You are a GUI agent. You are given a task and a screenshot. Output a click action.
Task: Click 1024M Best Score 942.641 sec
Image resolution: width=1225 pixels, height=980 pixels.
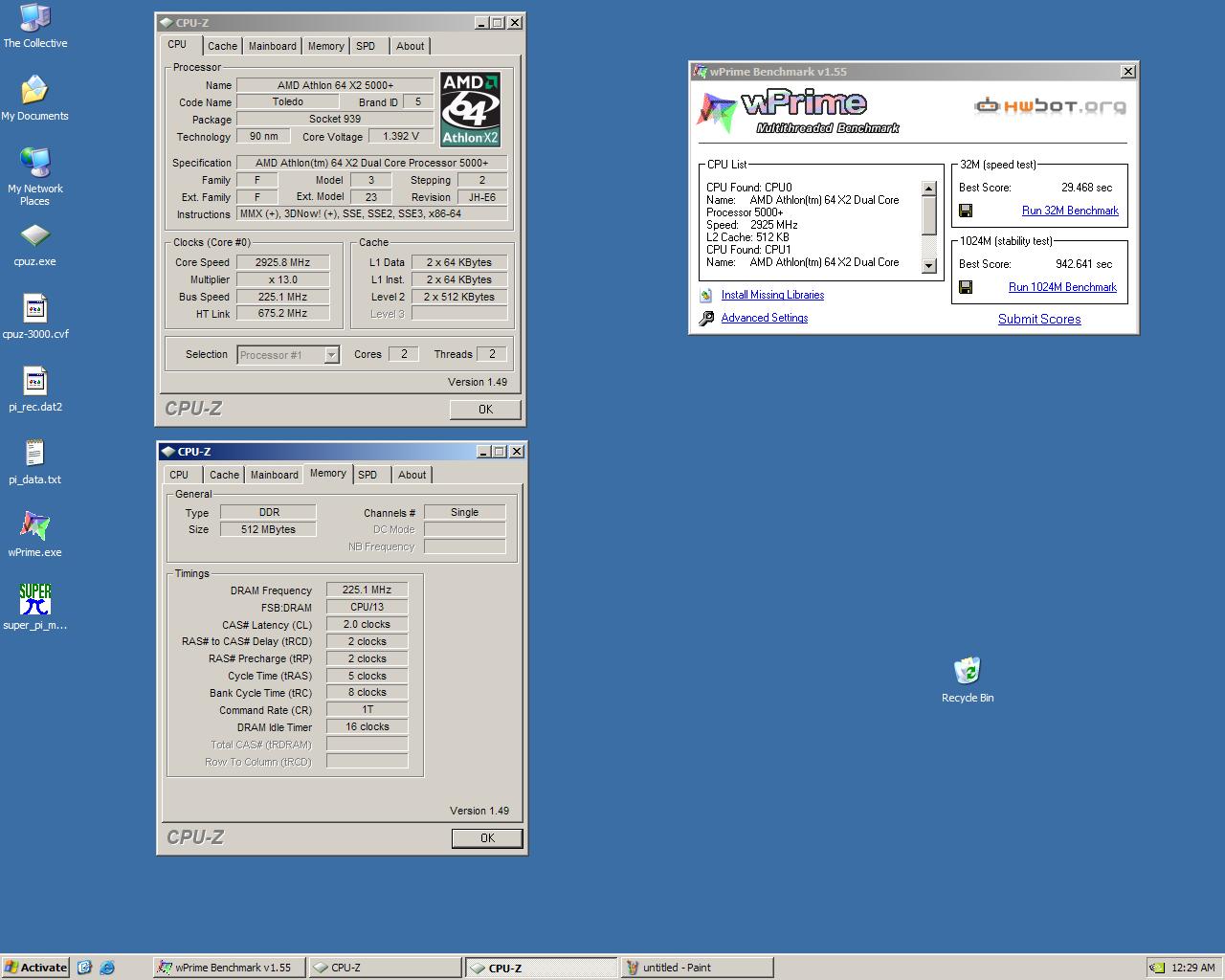[1083, 264]
